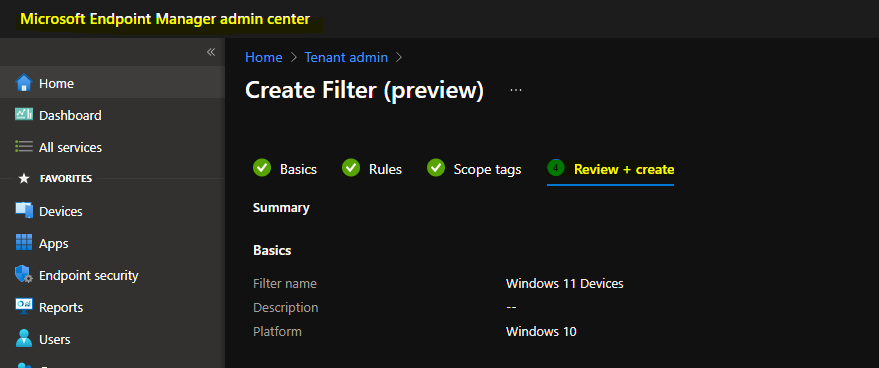Click the All services list icon
The image size is (879, 368).
point(24,147)
